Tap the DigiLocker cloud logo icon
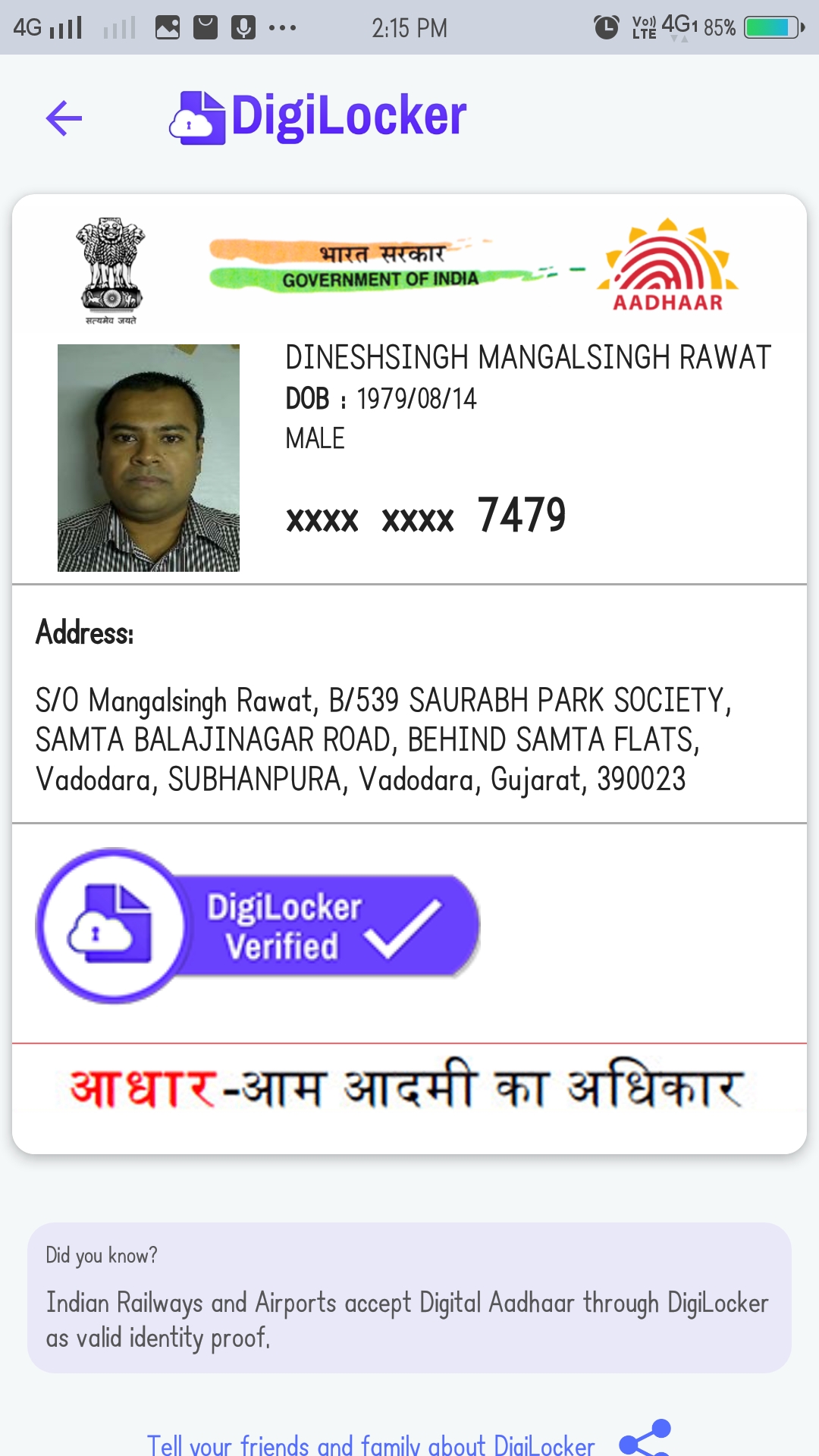 (x=197, y=118)
